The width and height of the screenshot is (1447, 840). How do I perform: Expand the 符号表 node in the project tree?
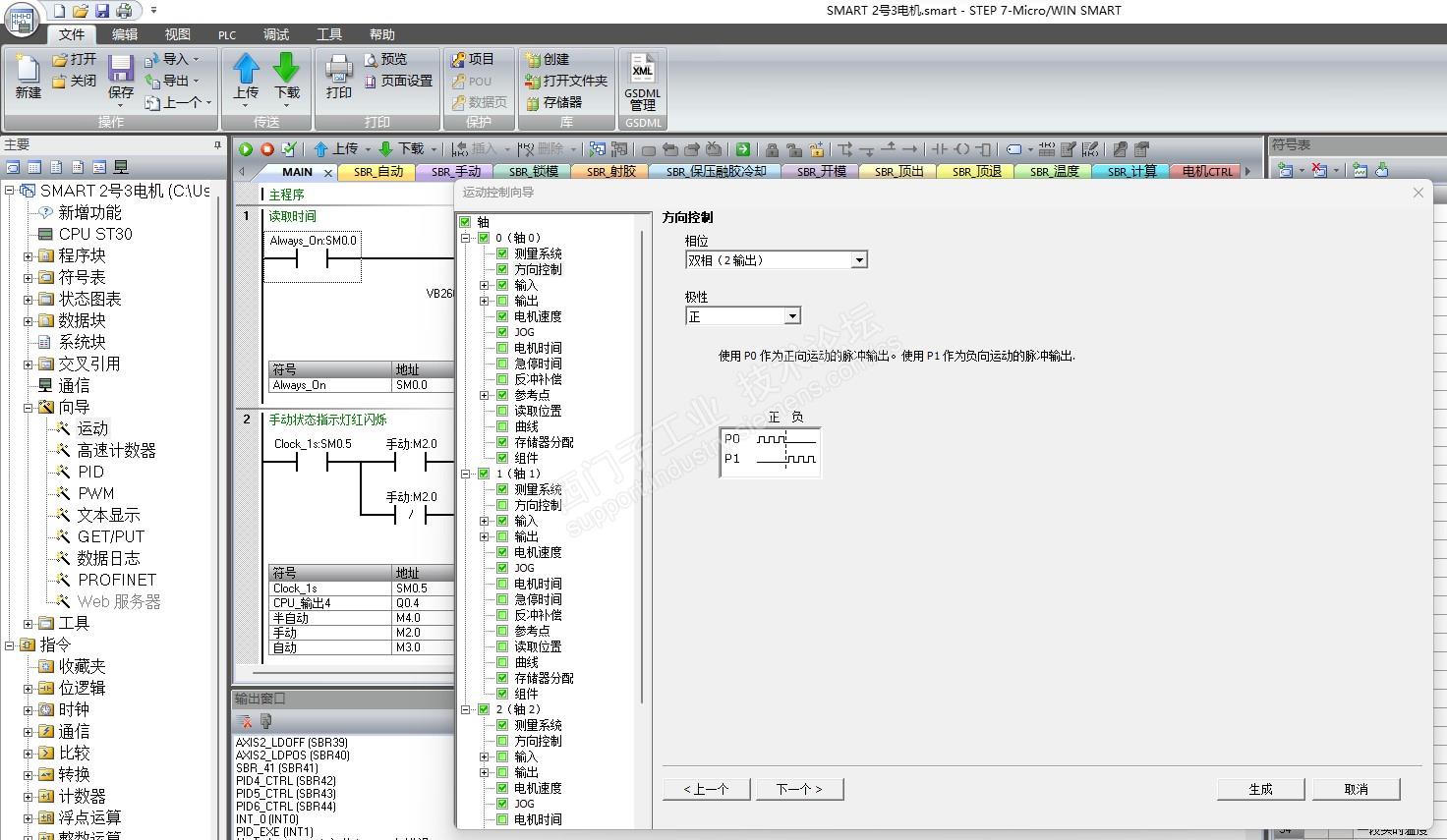(x=29, y=277)
